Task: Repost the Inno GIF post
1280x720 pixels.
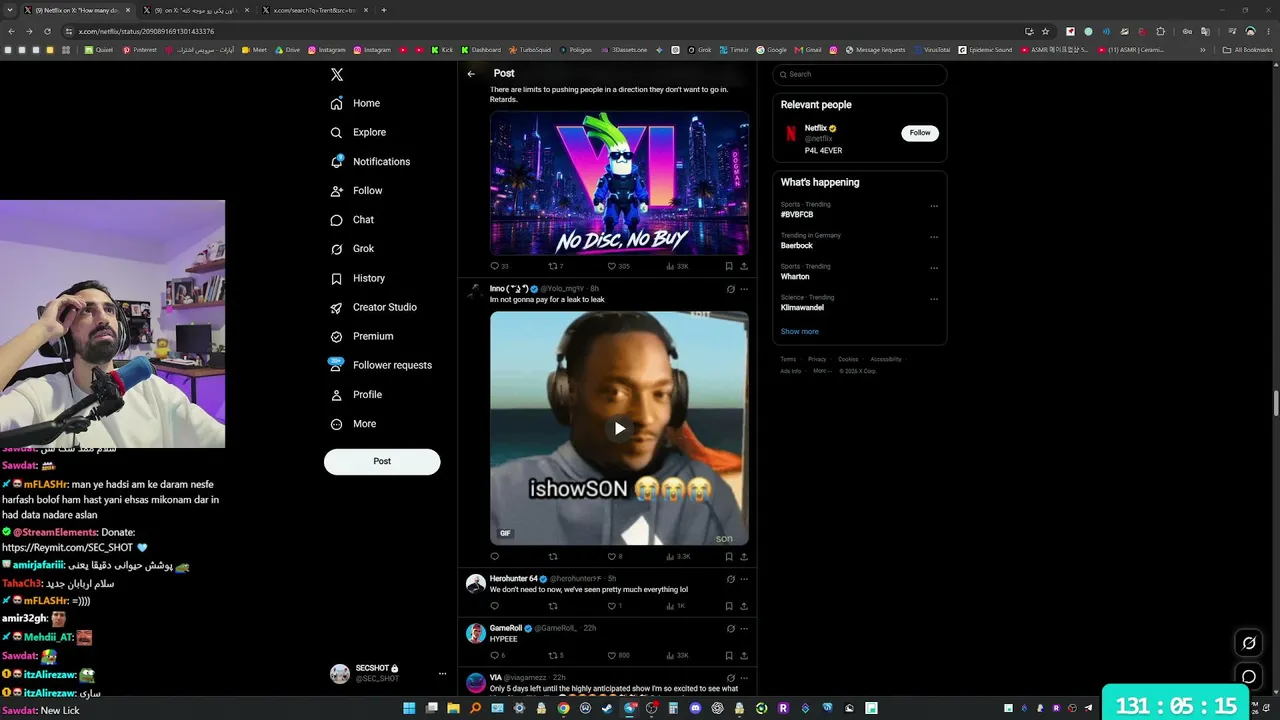Action: pos(553,556)
